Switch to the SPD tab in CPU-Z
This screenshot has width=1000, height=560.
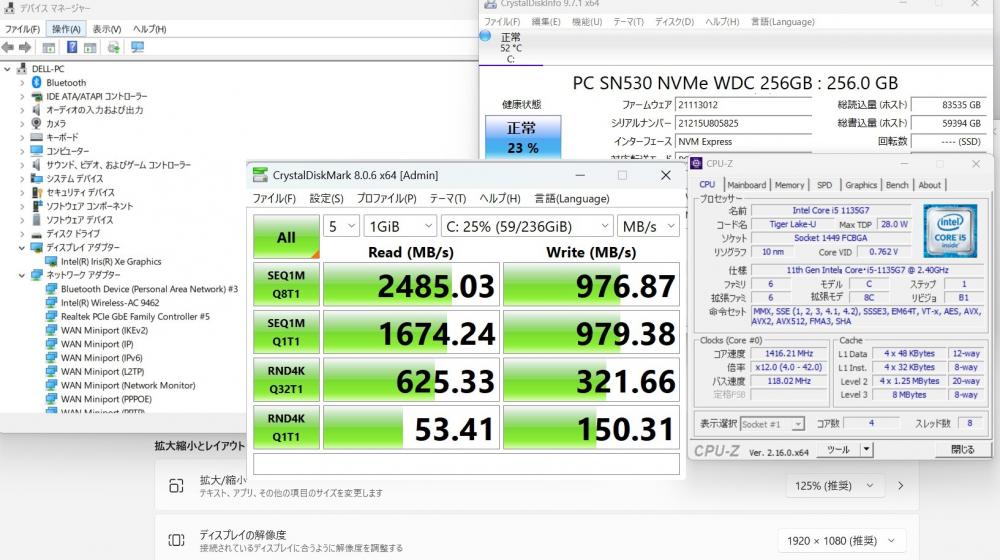[x=825, y=185]
